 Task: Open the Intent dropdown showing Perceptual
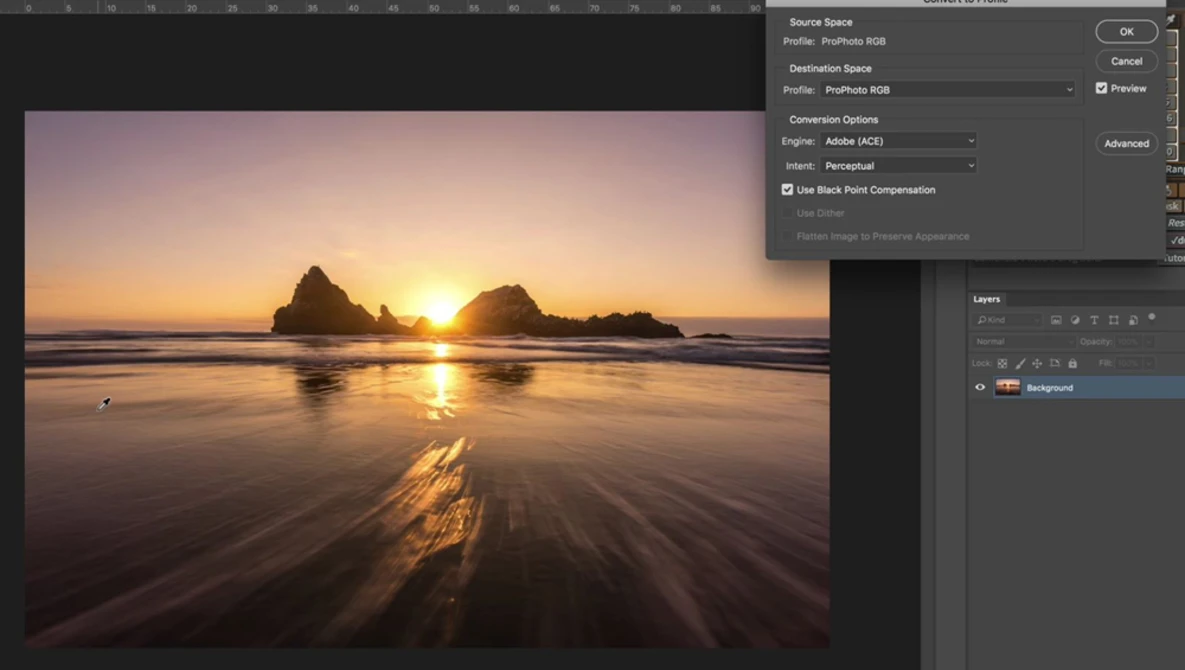(x=899, y=165)
